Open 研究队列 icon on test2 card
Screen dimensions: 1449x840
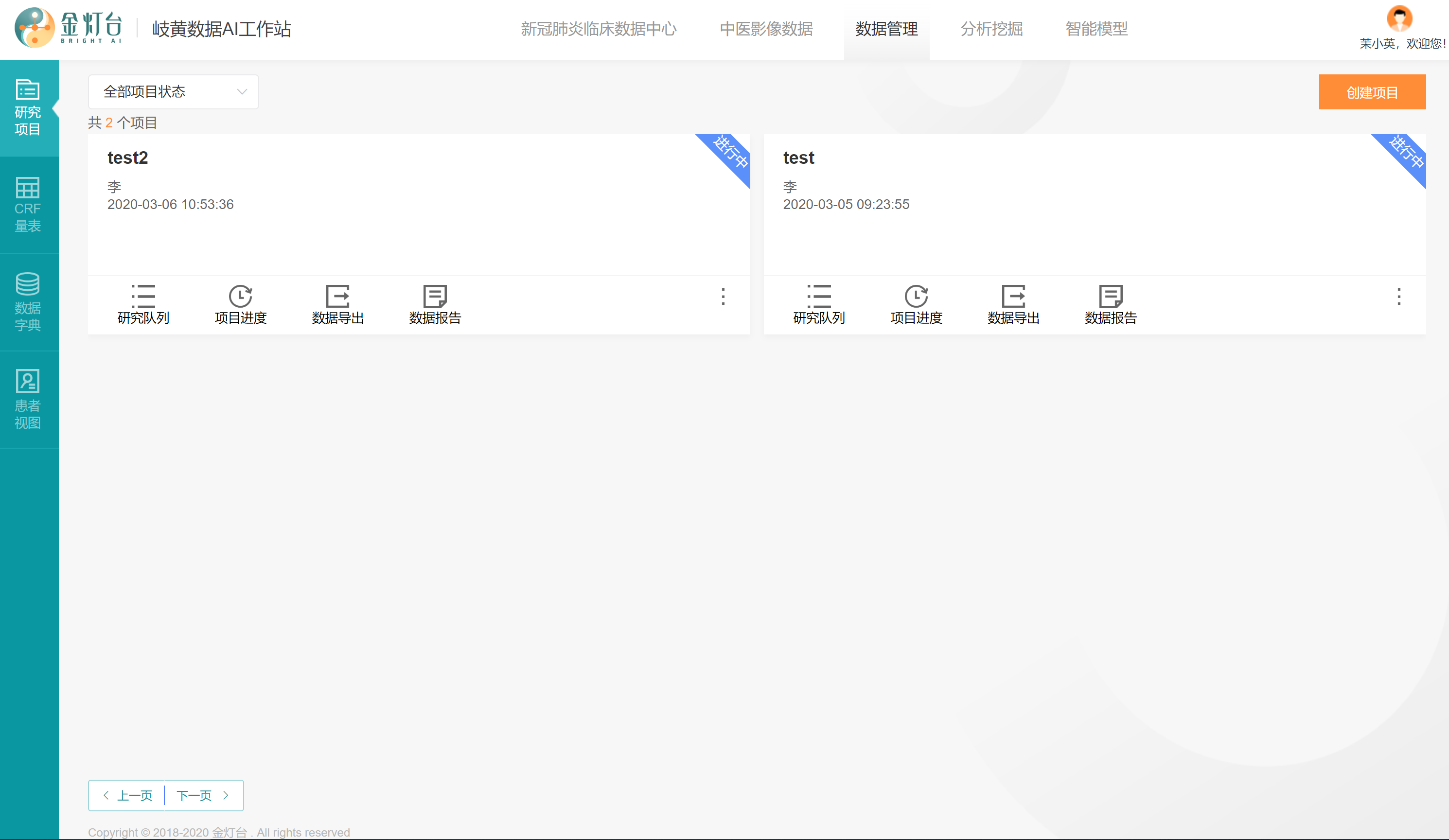[x=143, y=297]
